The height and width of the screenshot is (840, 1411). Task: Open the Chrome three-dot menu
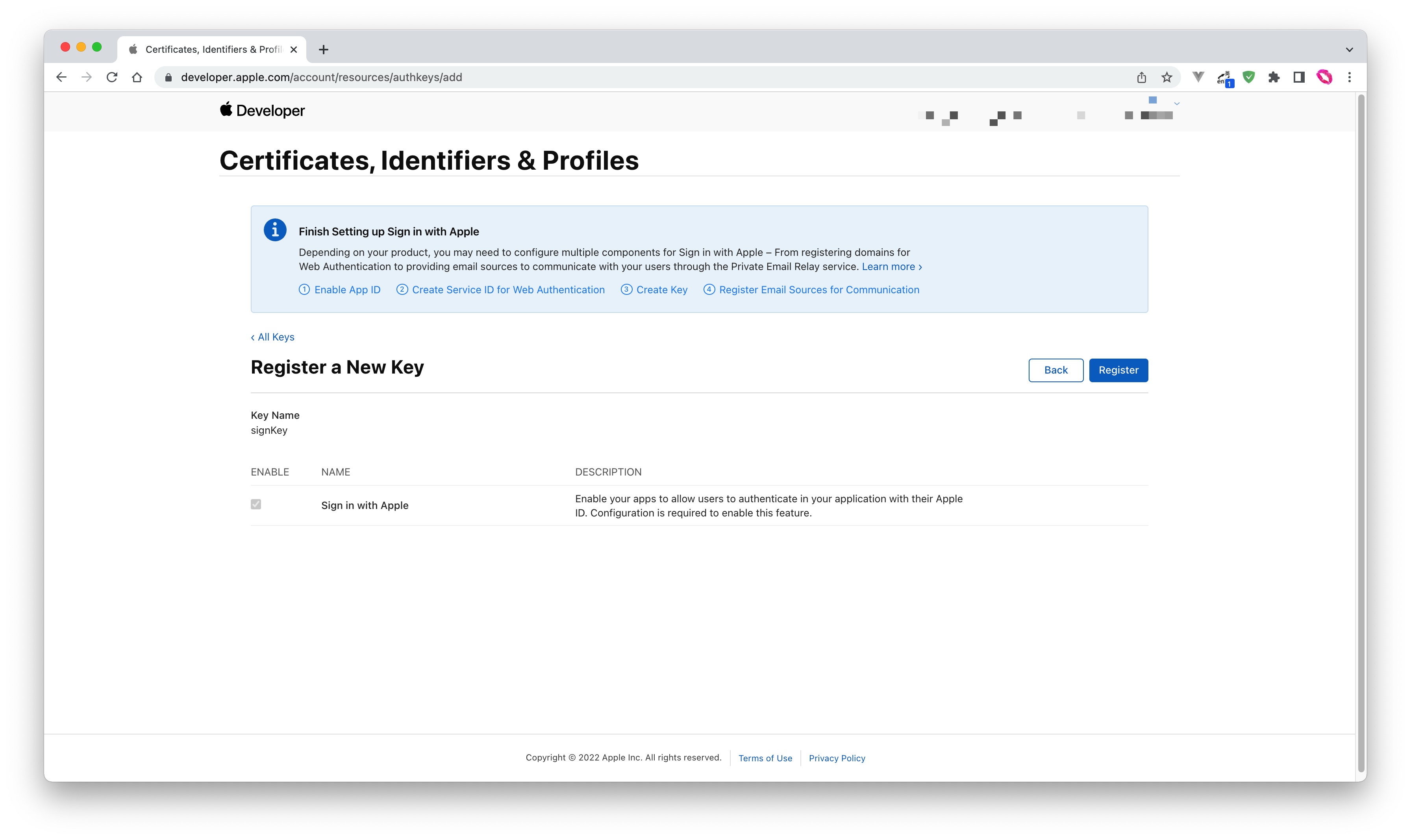click(x=1349, y=78)
